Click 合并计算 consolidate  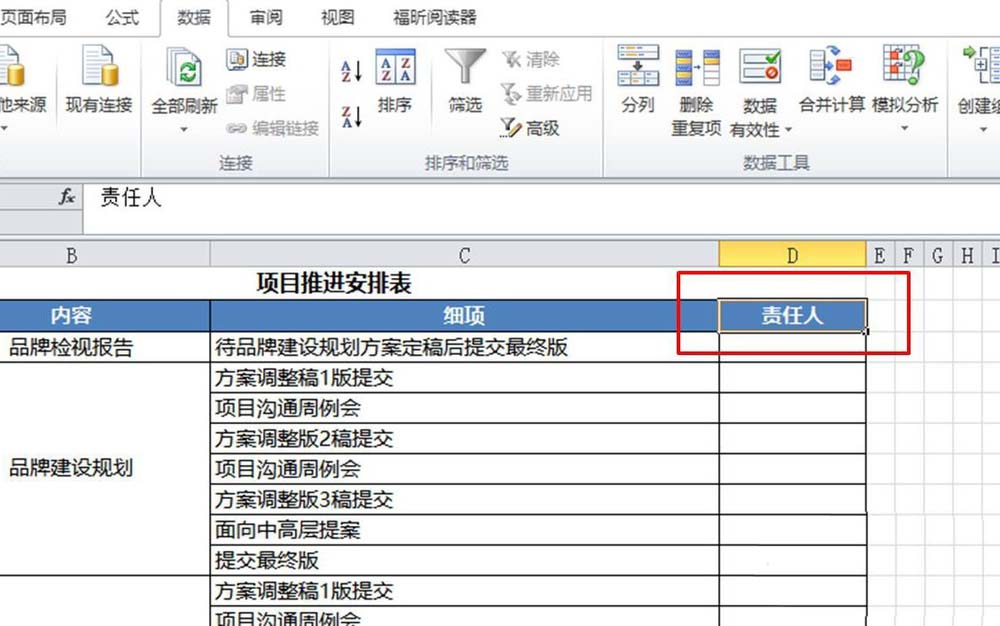click(832, 79)
